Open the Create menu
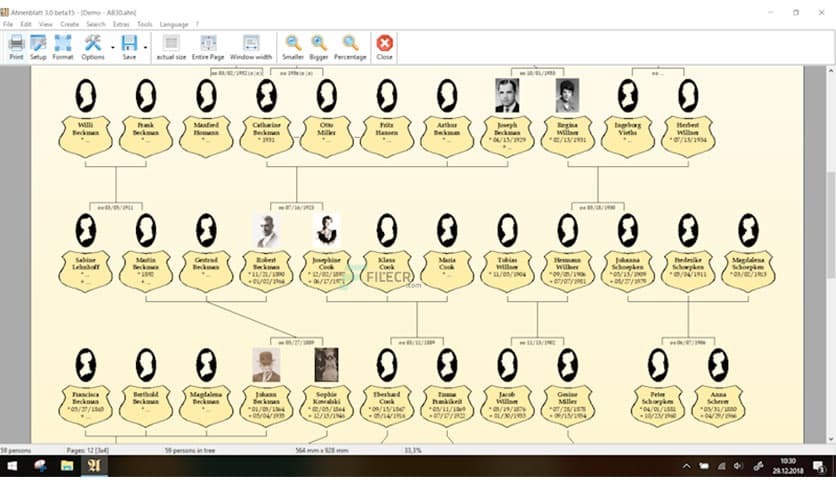Screen dimensions: 836x484 point(69,25)
